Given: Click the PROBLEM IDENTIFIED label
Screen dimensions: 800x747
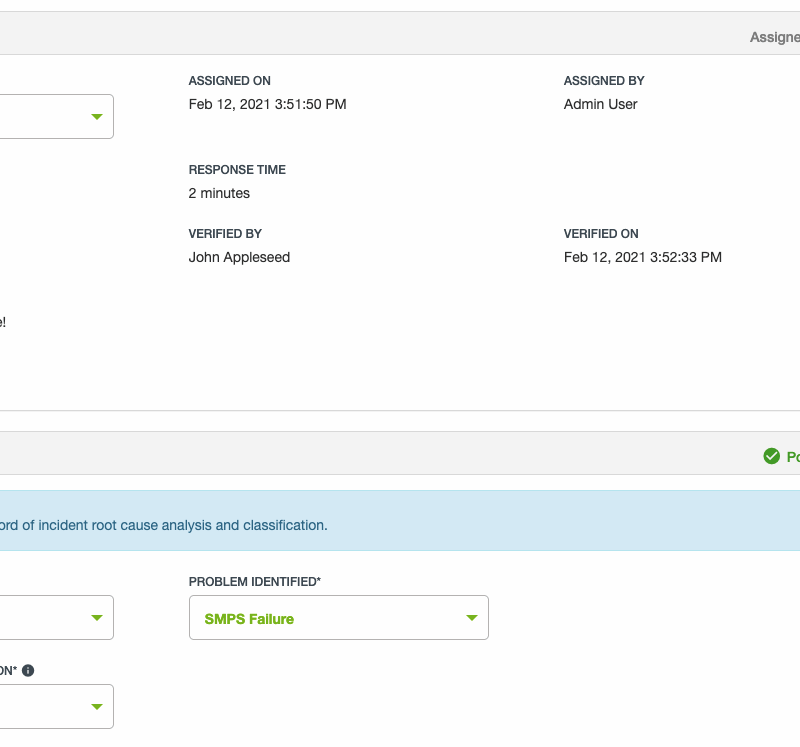Looking at the screenshot, I should point(255,582).
